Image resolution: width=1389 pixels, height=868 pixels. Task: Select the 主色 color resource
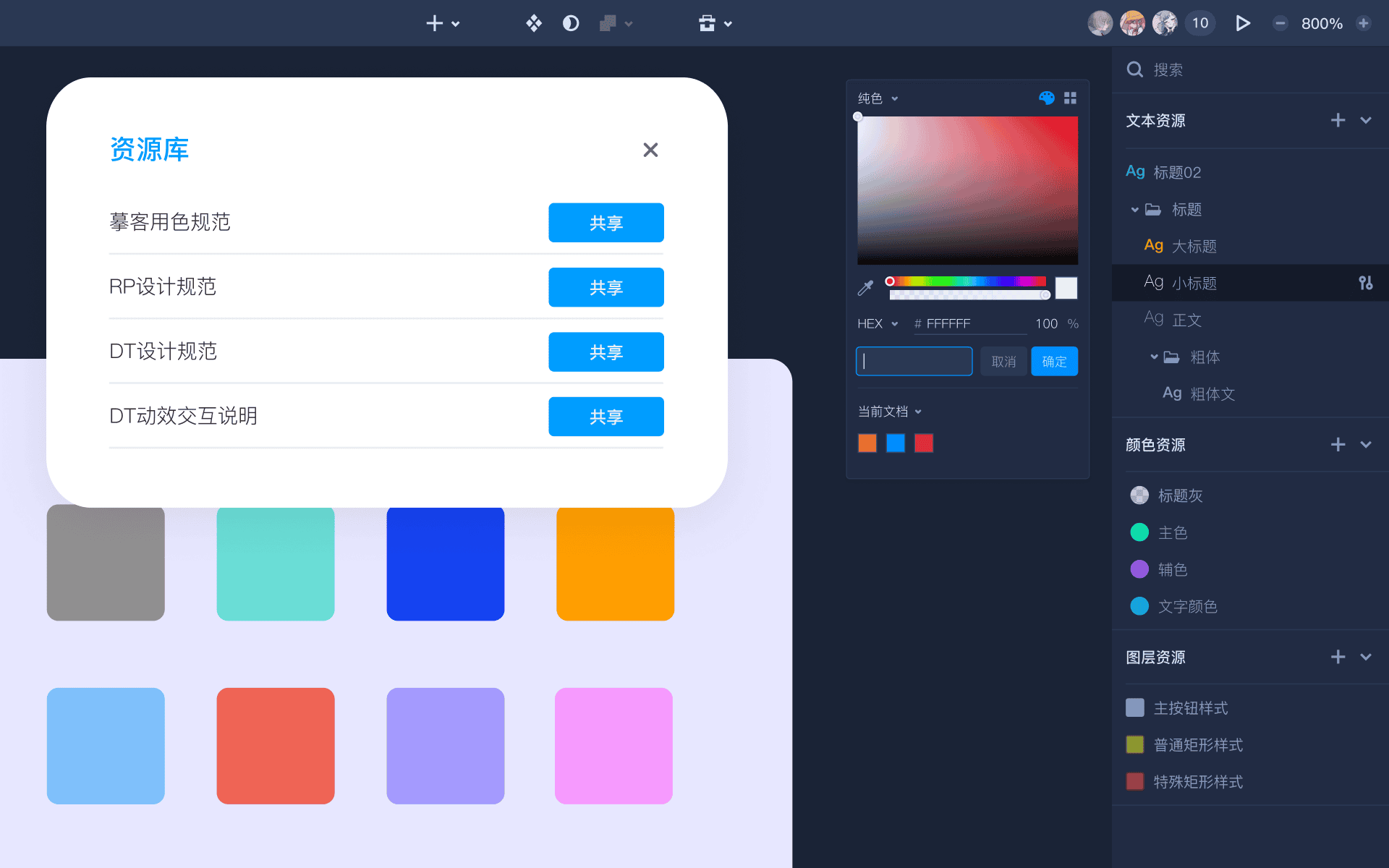coord(1172,532)
